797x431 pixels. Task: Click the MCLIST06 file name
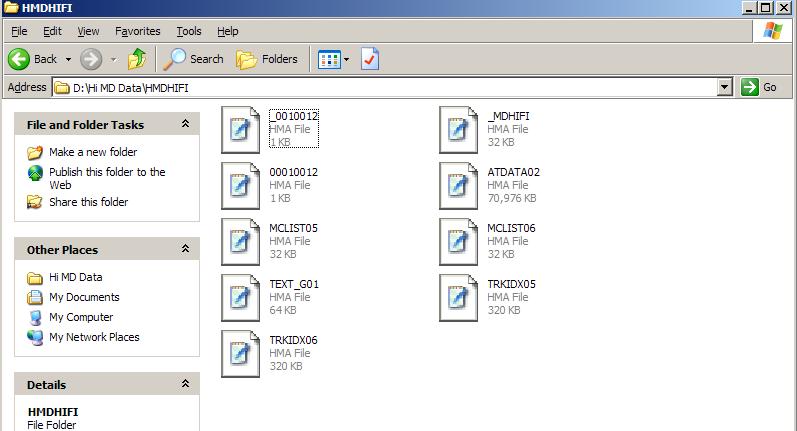click(511, 228)
